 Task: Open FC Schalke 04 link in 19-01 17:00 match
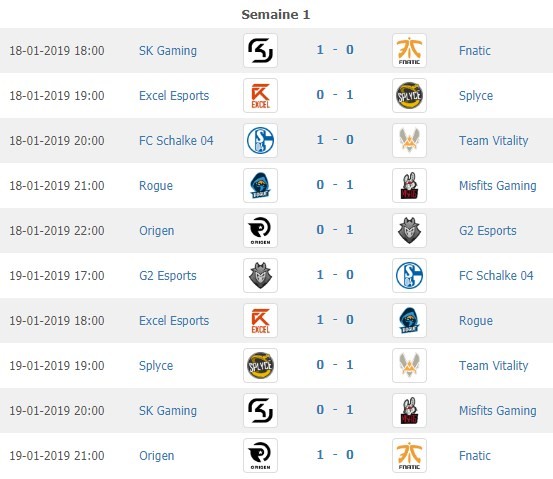496,275
